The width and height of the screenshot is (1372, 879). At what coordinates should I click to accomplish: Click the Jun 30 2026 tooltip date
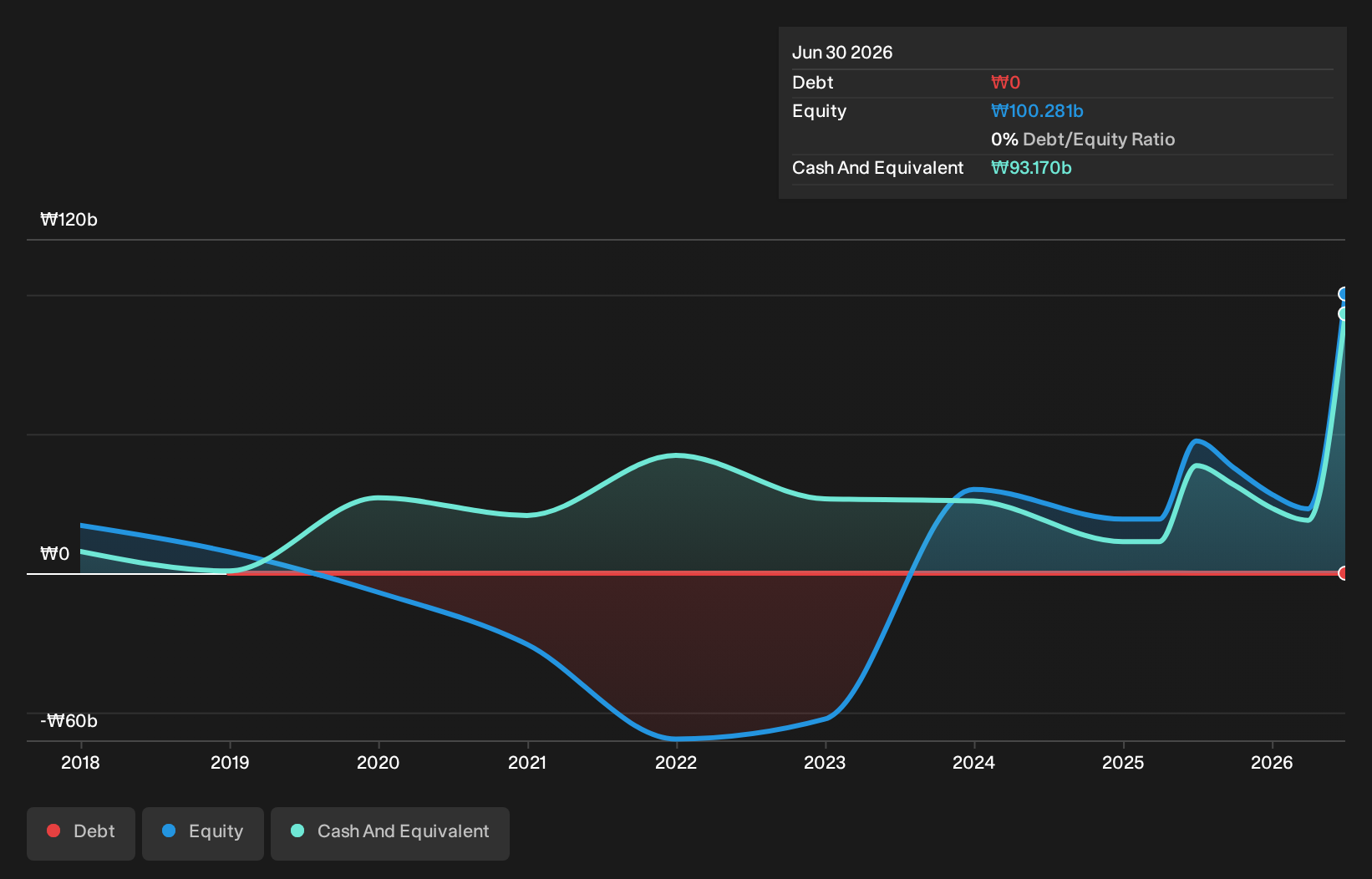pos(842,53)
